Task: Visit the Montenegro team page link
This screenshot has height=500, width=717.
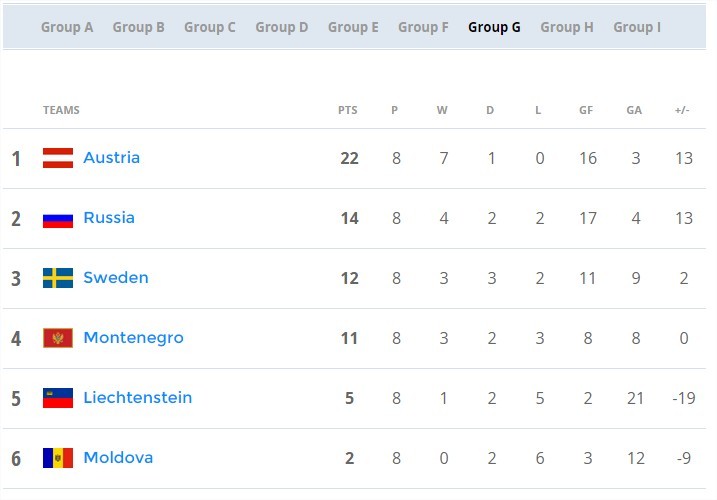Action: [134, 338]
